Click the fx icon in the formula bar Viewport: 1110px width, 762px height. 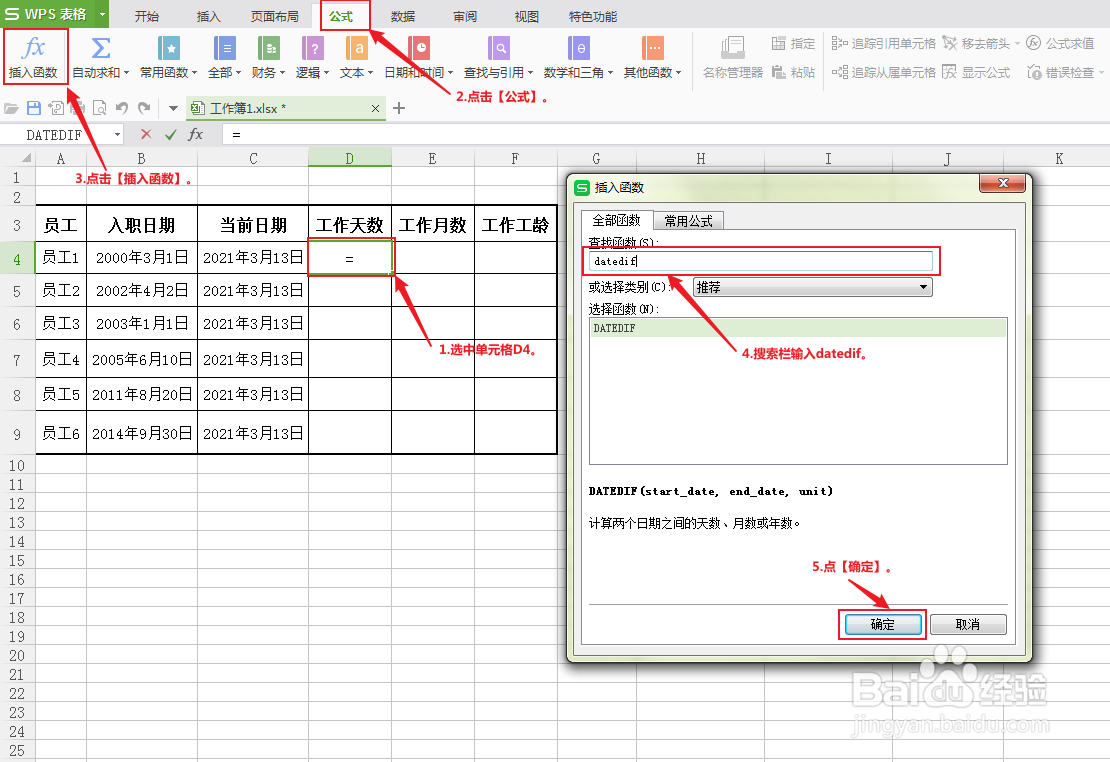click(195, 134)
